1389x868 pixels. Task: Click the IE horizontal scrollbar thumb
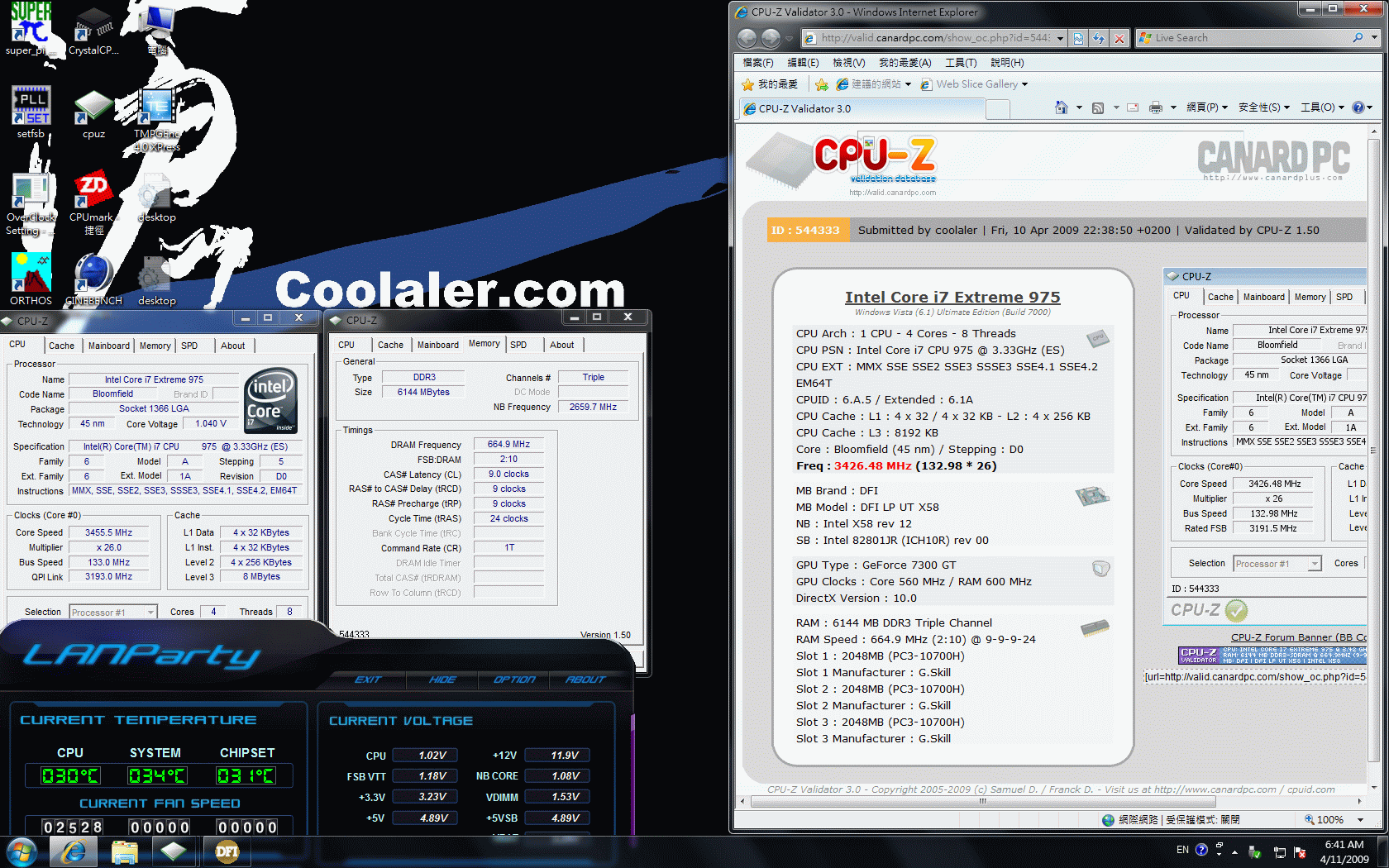pos(982,801)
